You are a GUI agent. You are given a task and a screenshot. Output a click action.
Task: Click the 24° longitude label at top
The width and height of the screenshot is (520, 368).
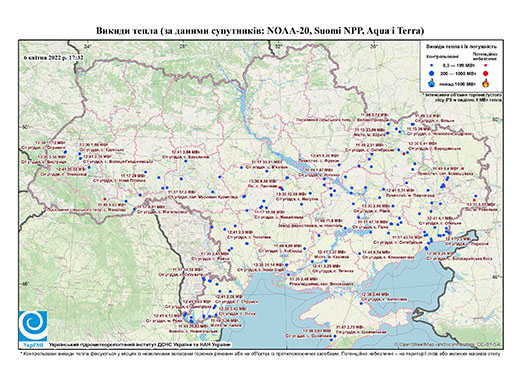tap(88, 46)
